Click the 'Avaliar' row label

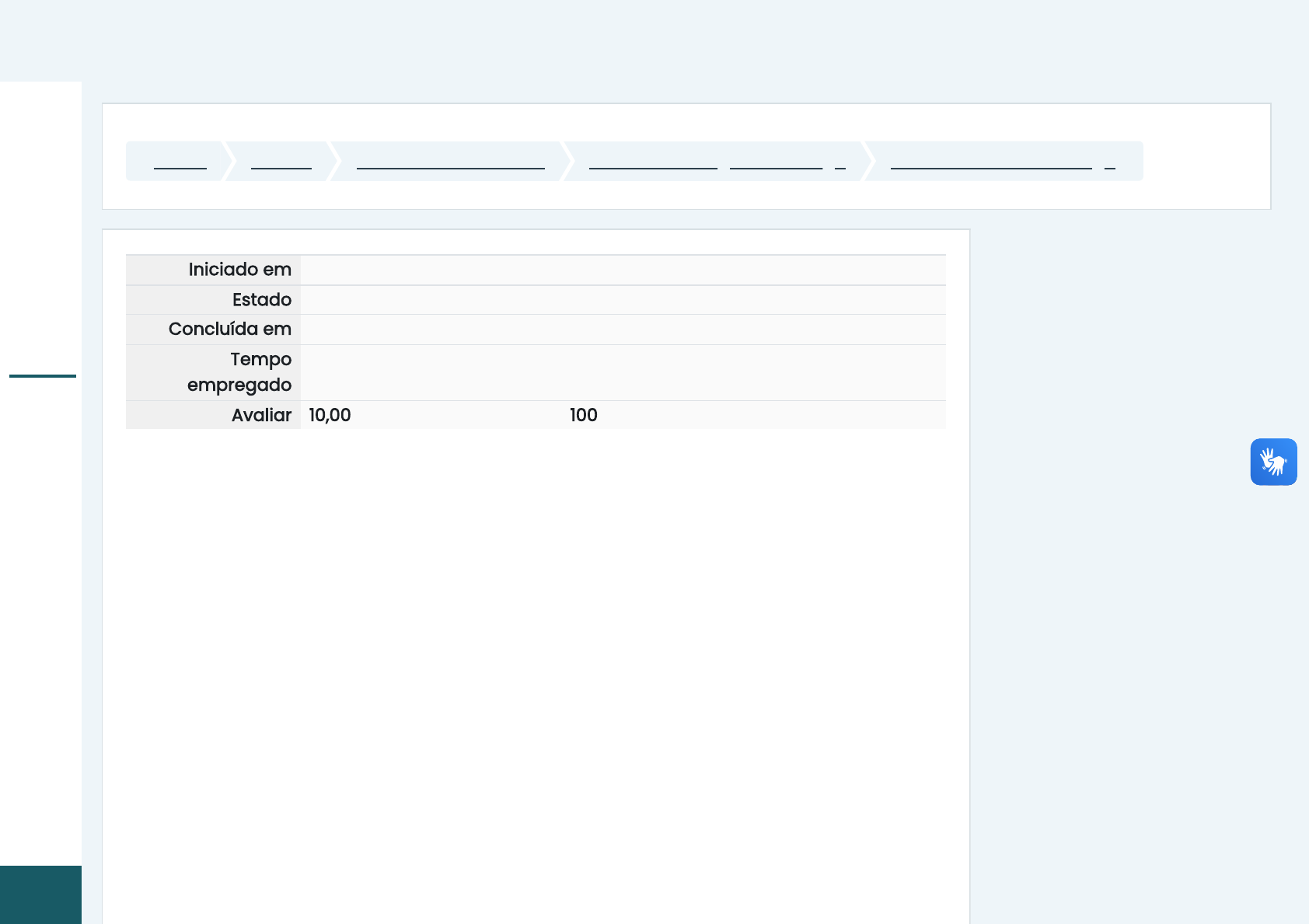(x=261, y=415)
